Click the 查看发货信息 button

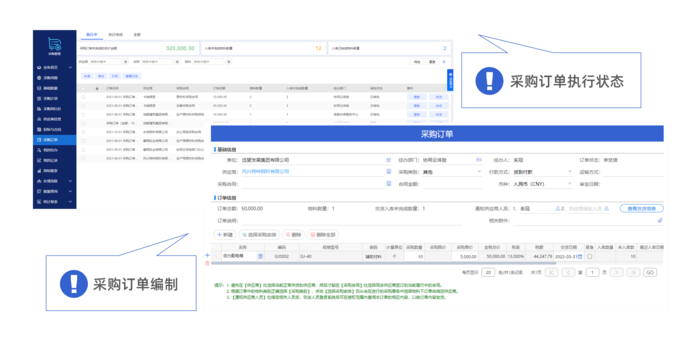click(642, 209)
